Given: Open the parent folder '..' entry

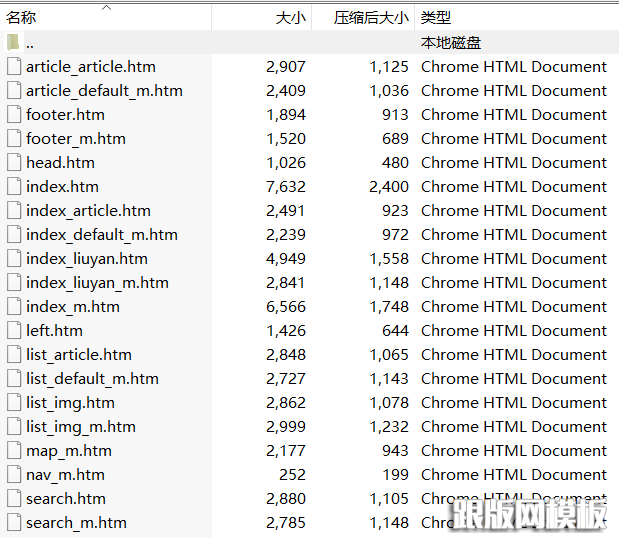Looking at the screenshot, I should point(30,43).
